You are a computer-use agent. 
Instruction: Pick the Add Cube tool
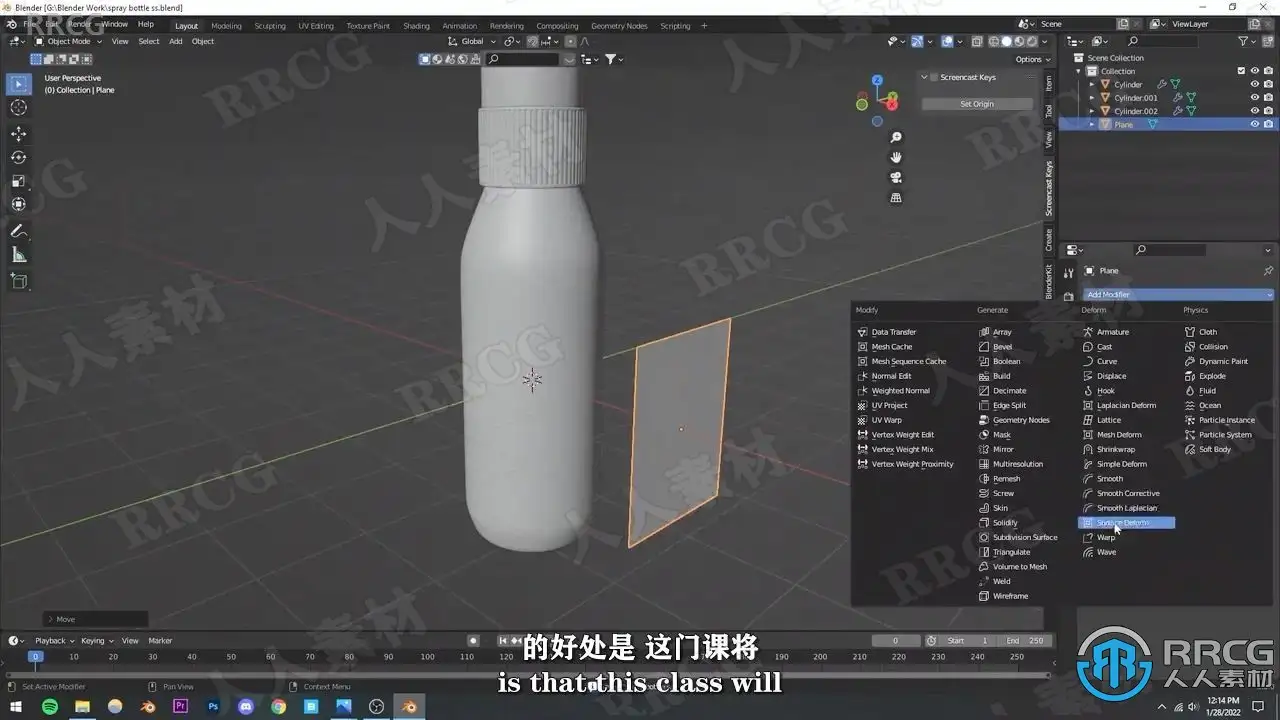point(19,281)
